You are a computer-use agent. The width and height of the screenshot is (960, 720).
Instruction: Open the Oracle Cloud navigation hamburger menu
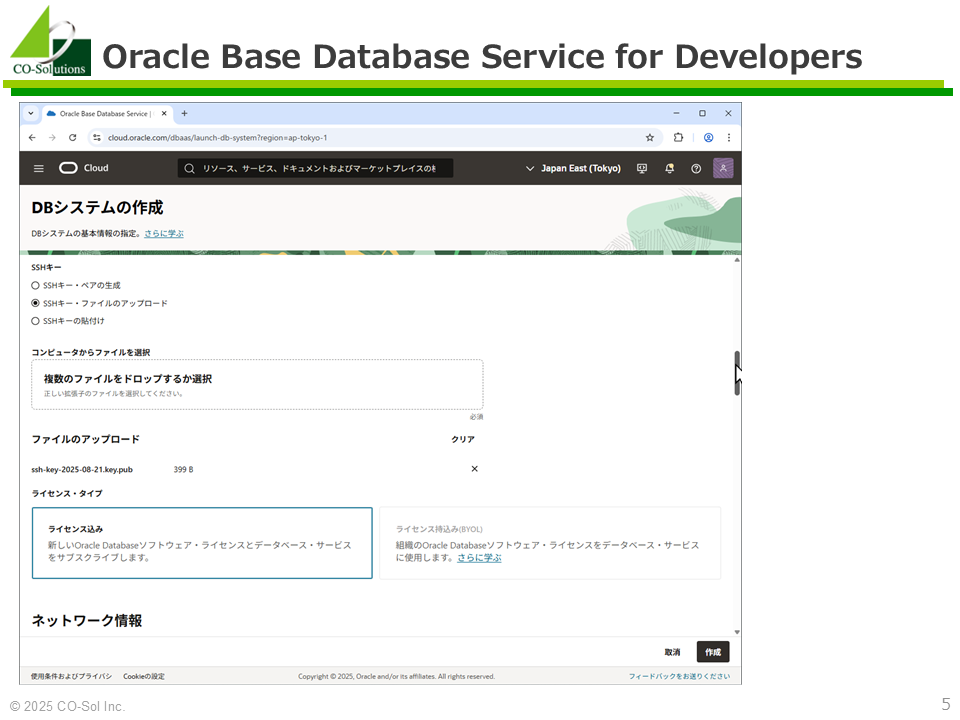click(x=39, y=168)
